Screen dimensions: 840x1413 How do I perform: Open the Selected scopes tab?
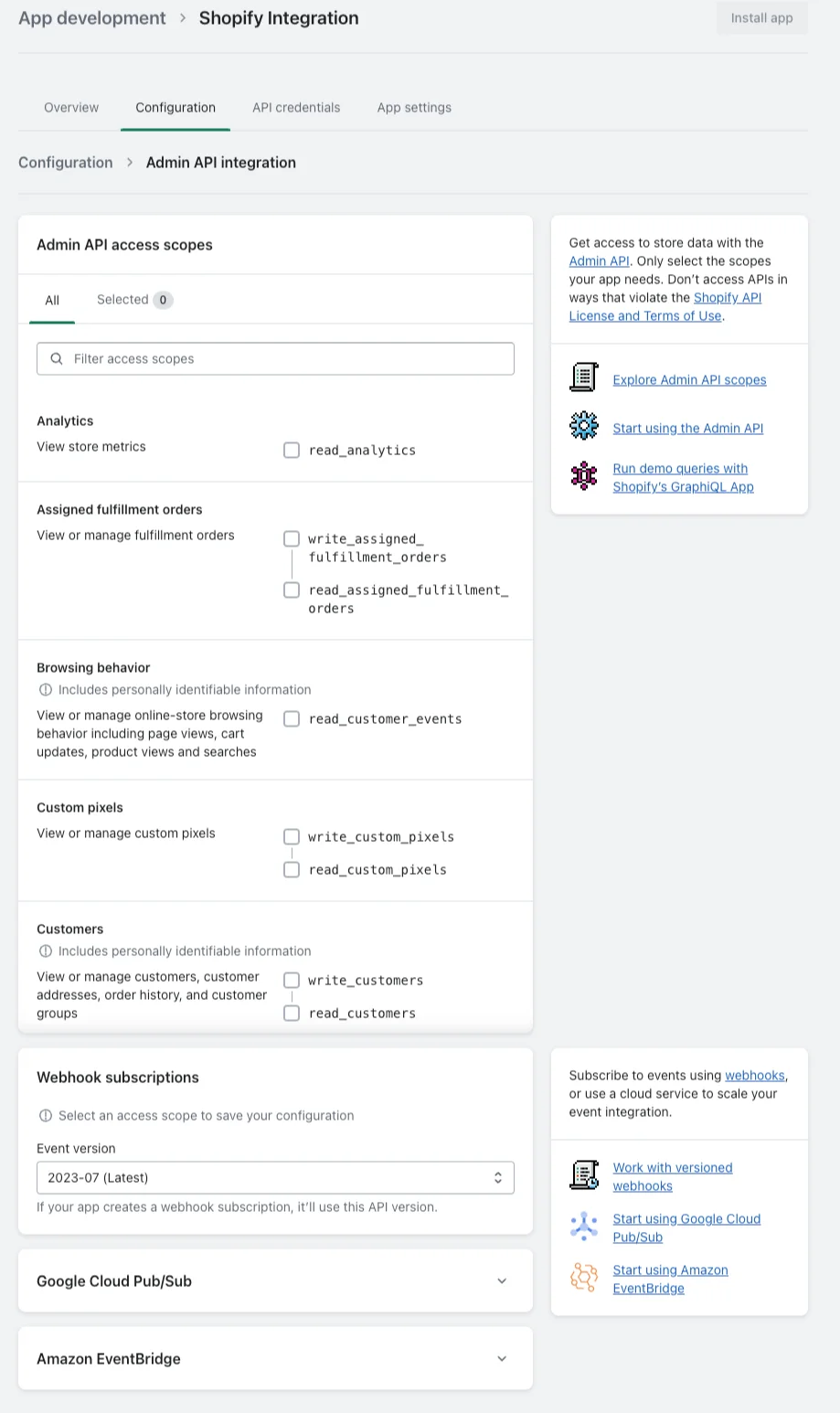(x=134, y=300)
